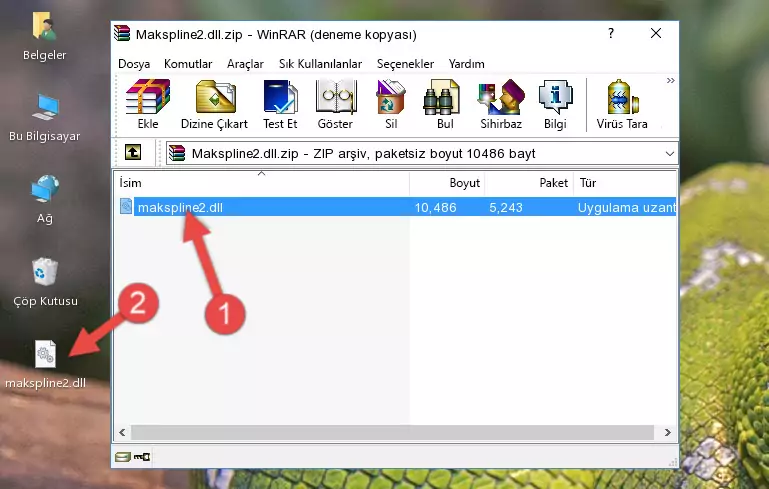Click the WinRAR title bar icon
The image size is (769, 489).
[x=122, y=33]
